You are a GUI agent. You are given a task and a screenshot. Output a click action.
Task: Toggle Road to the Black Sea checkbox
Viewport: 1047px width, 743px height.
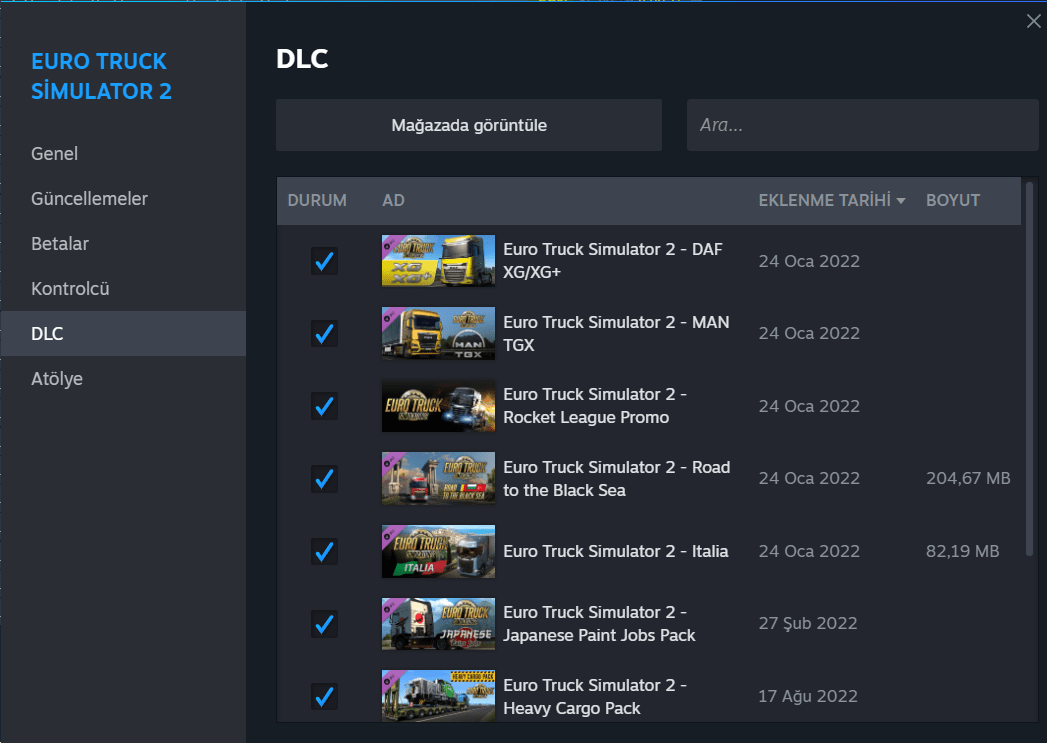325,479
